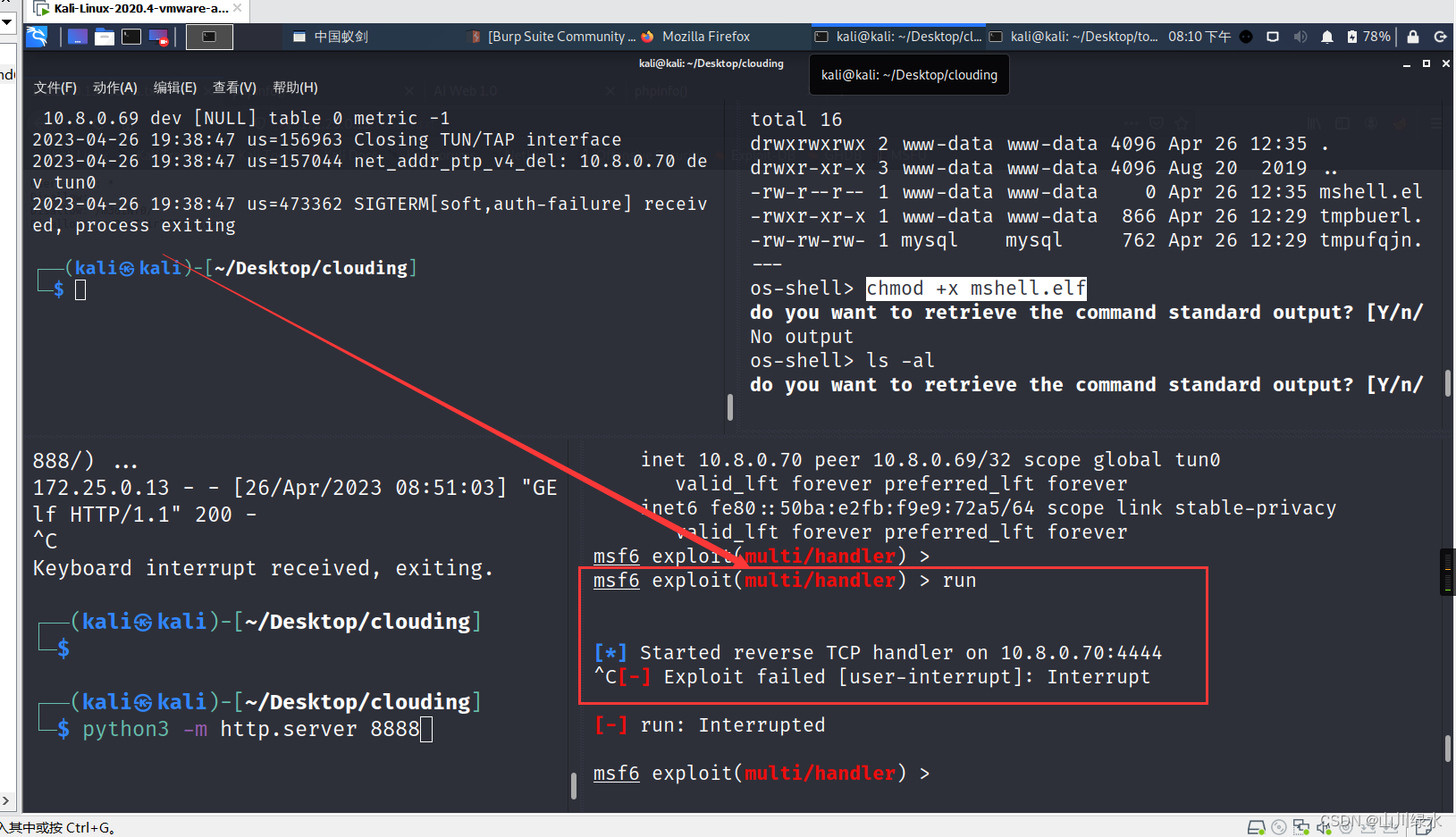Open the 08:10 clock in panel
The width and height of the screenshot is (1456, 837).
[1199, 37]
